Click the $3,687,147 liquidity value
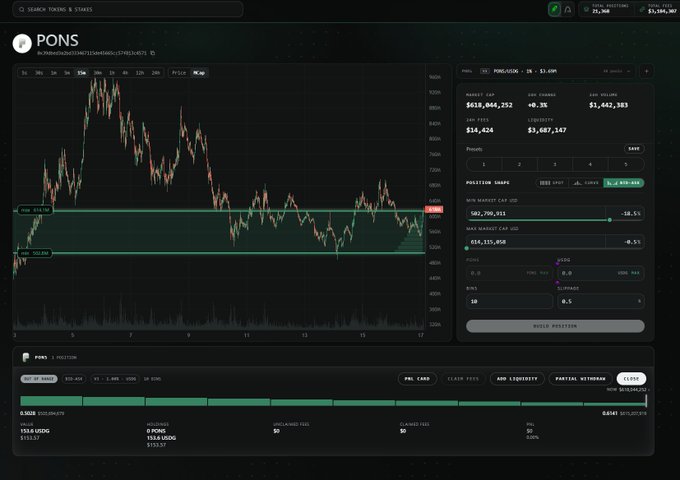Image resolution: width=680 pixels, height=480 pixels. click(x=547, y=130)
